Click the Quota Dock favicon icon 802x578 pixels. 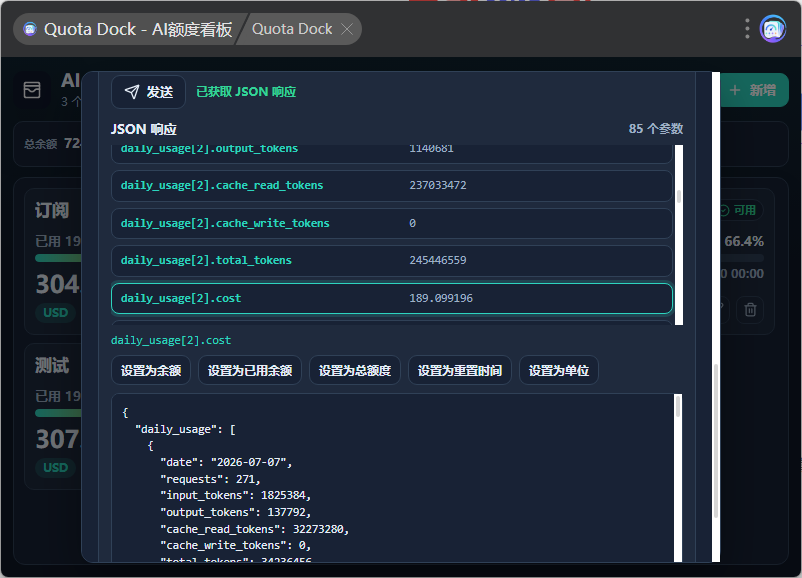pos(30,29)
